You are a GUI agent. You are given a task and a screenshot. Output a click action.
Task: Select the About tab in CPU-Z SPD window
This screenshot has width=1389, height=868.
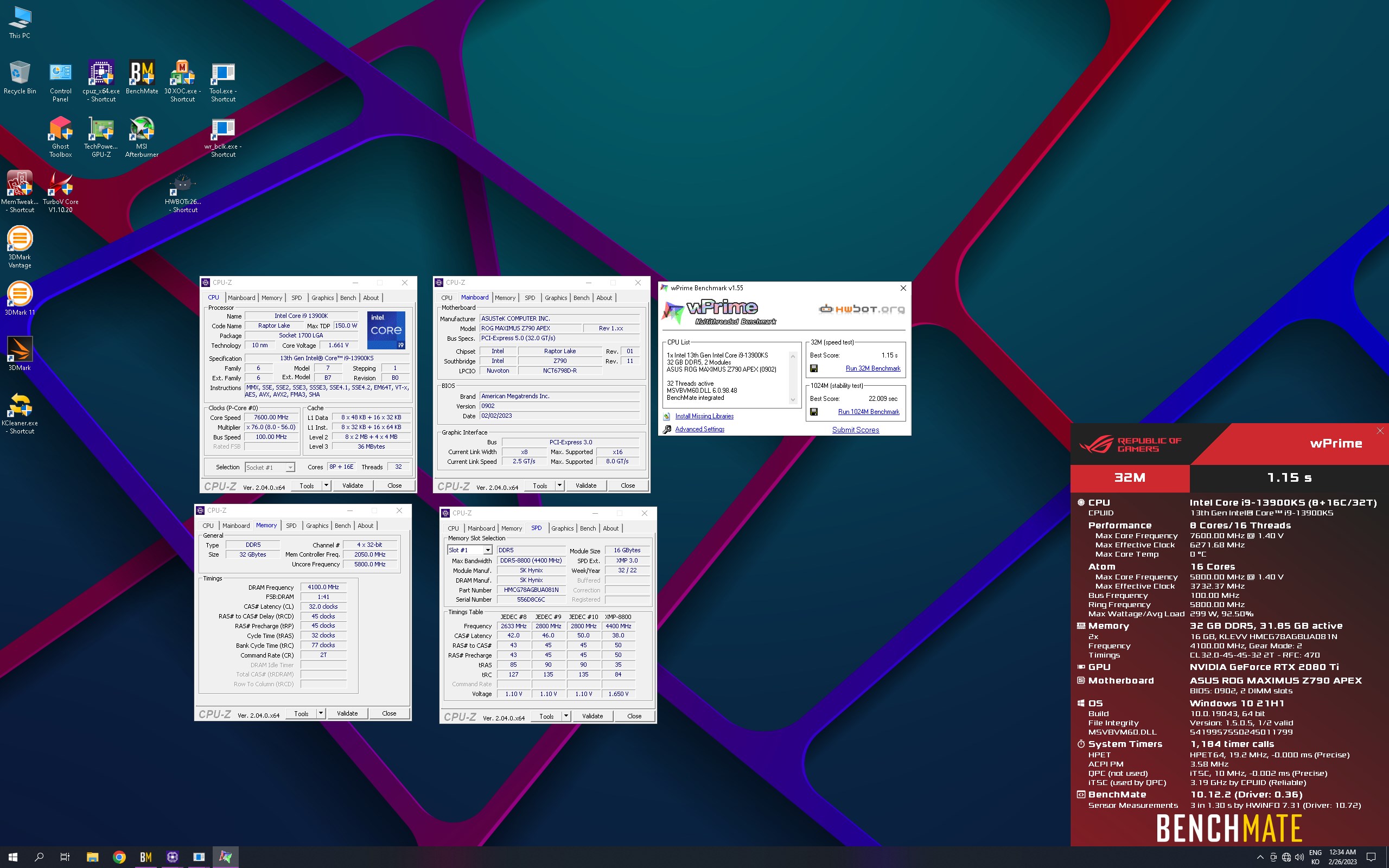pos(611,528)
